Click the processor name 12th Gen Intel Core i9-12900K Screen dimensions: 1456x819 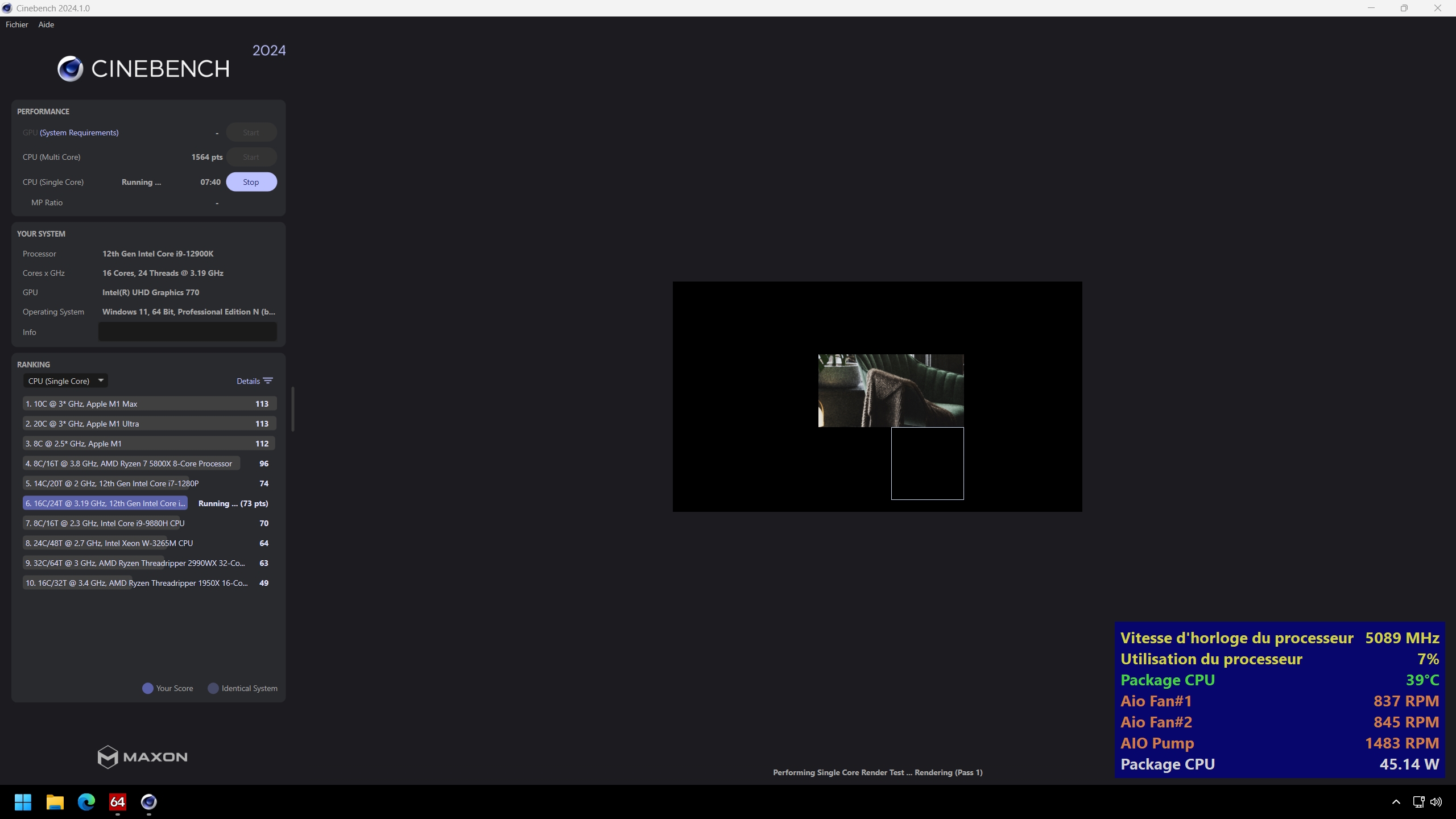pyautogui.click(x=158, y=254)
